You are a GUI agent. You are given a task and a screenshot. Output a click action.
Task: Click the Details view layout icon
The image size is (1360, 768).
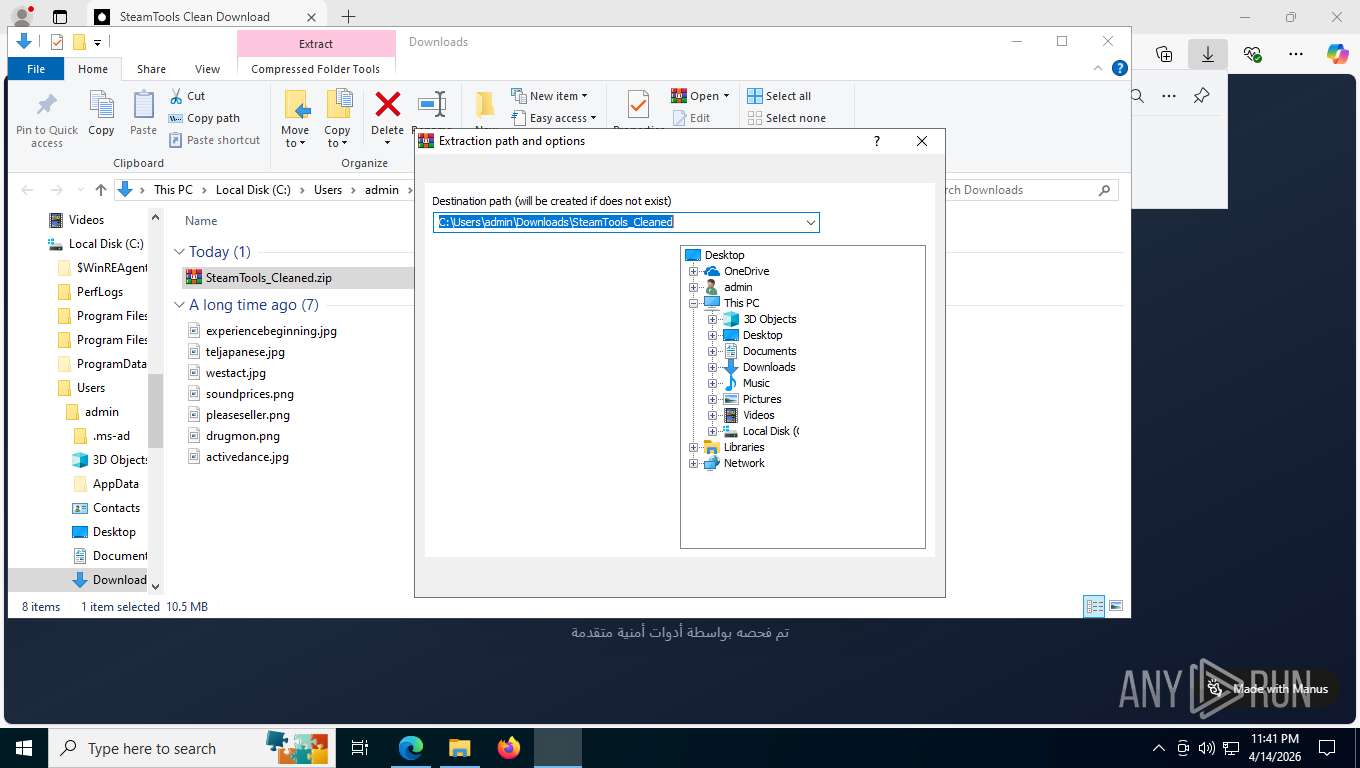click(x=1095, y=606)
